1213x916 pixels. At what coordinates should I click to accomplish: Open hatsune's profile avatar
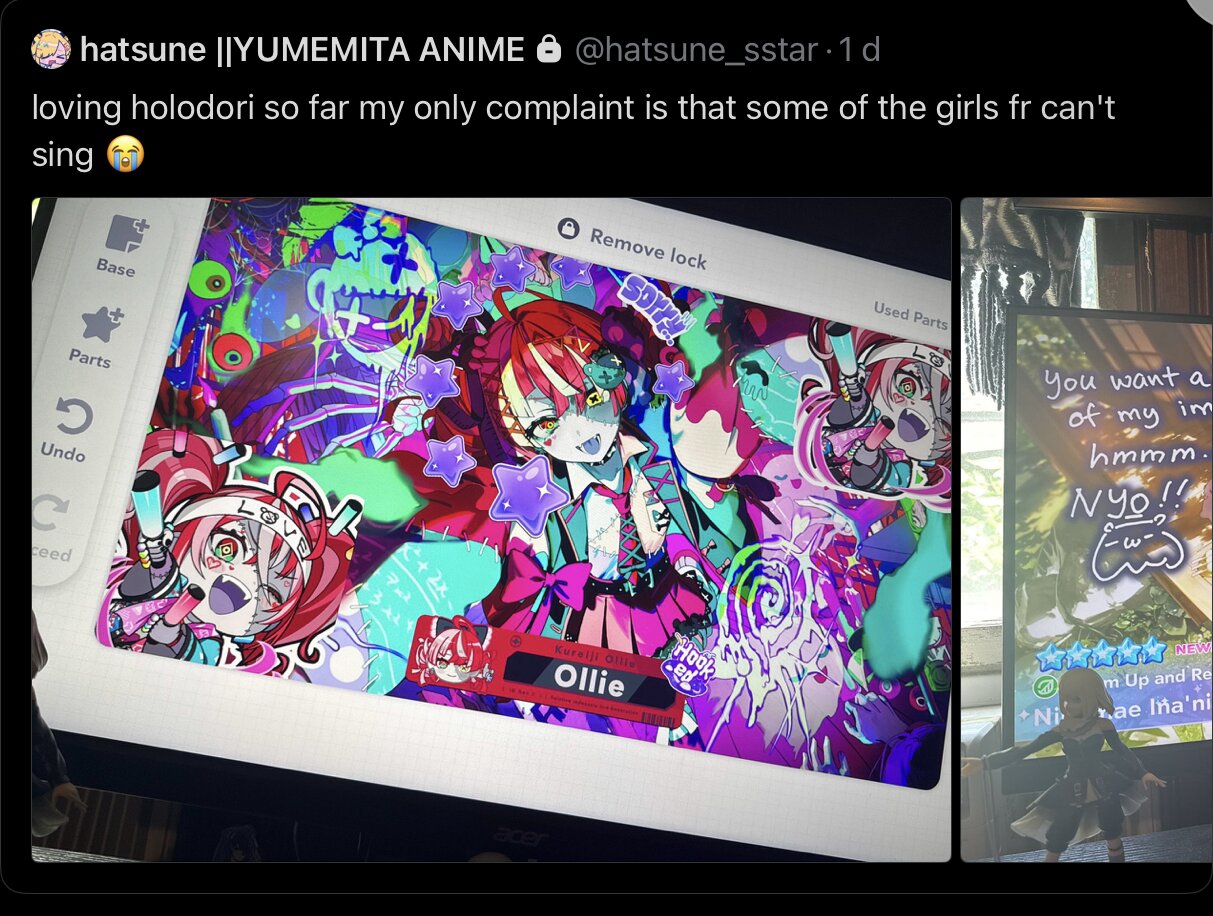51,49
